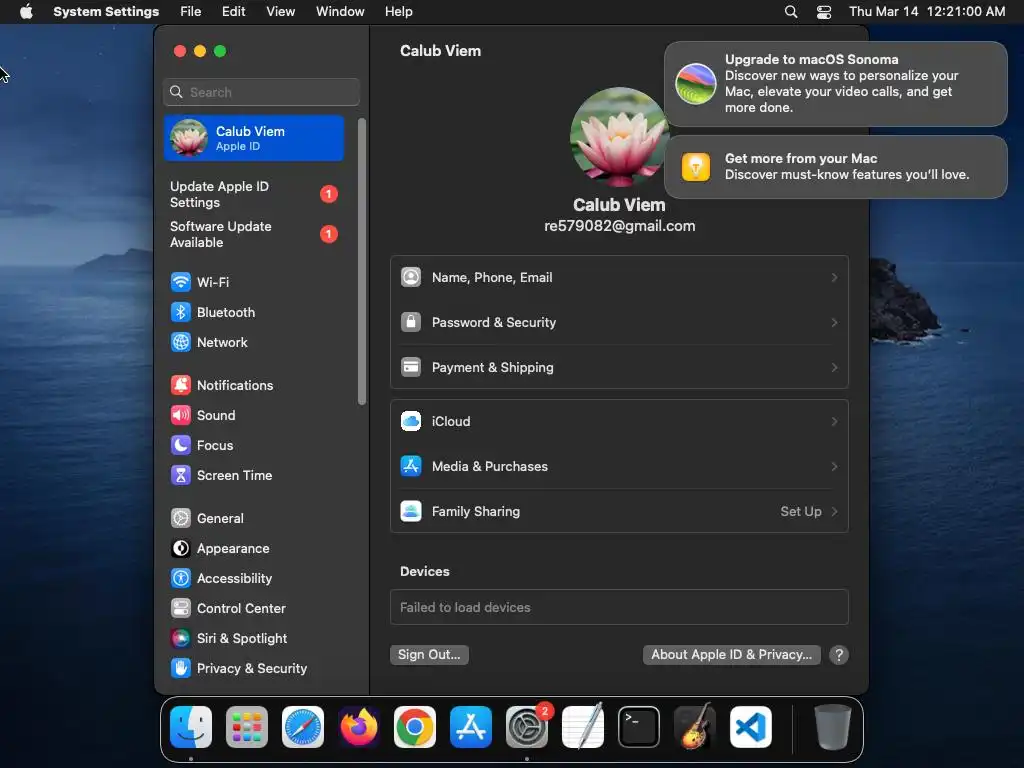The image size is (1024, 768).
Task: Launch Safari from the Dock
Action: 303,727
